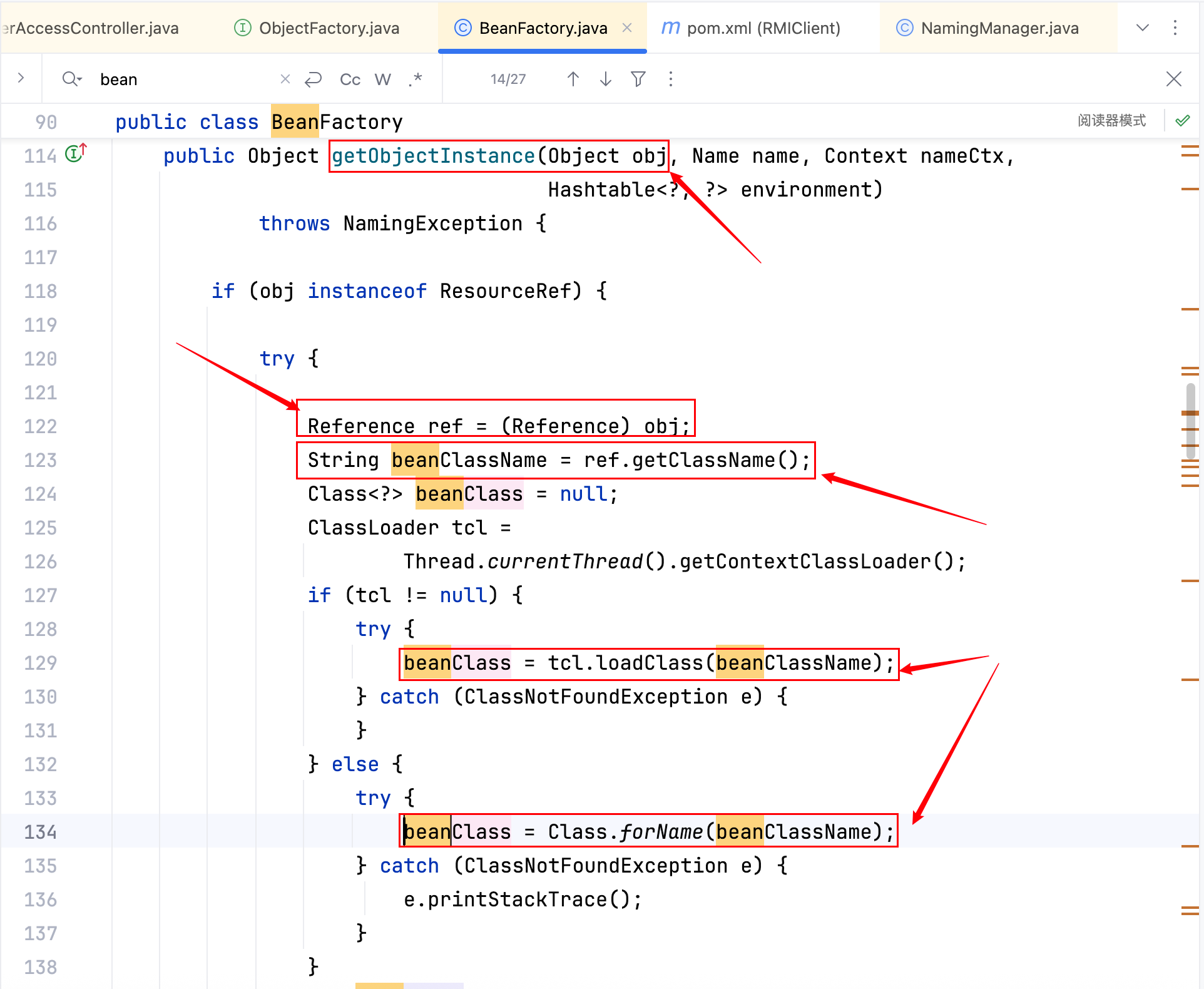Open more search options menu
This screenshot has height=989, width=1204.
coord(670,79)
